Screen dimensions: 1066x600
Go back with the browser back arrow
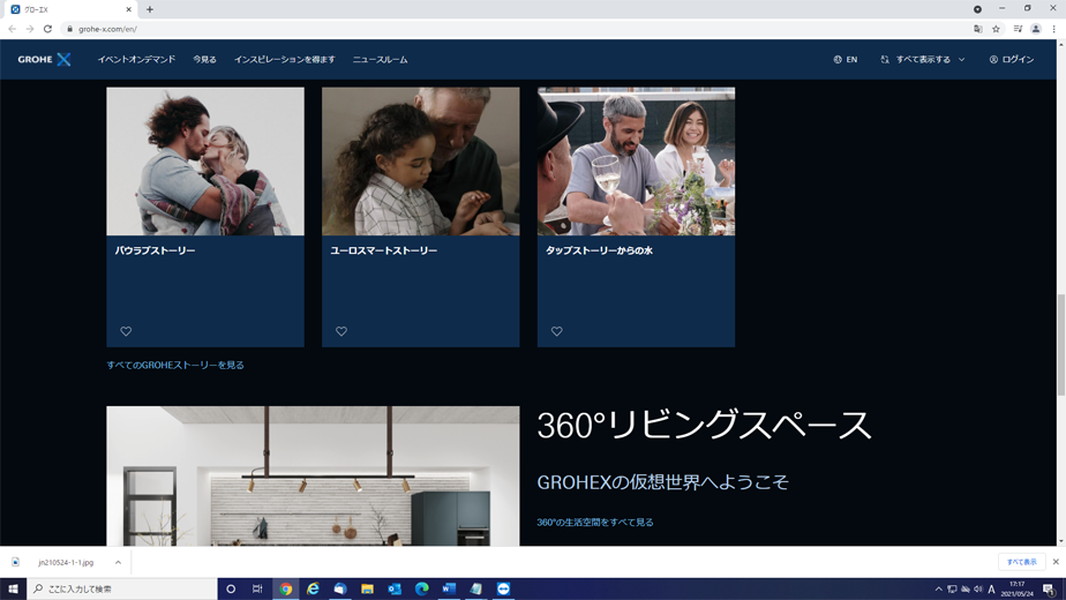click(x=12, y=29)
